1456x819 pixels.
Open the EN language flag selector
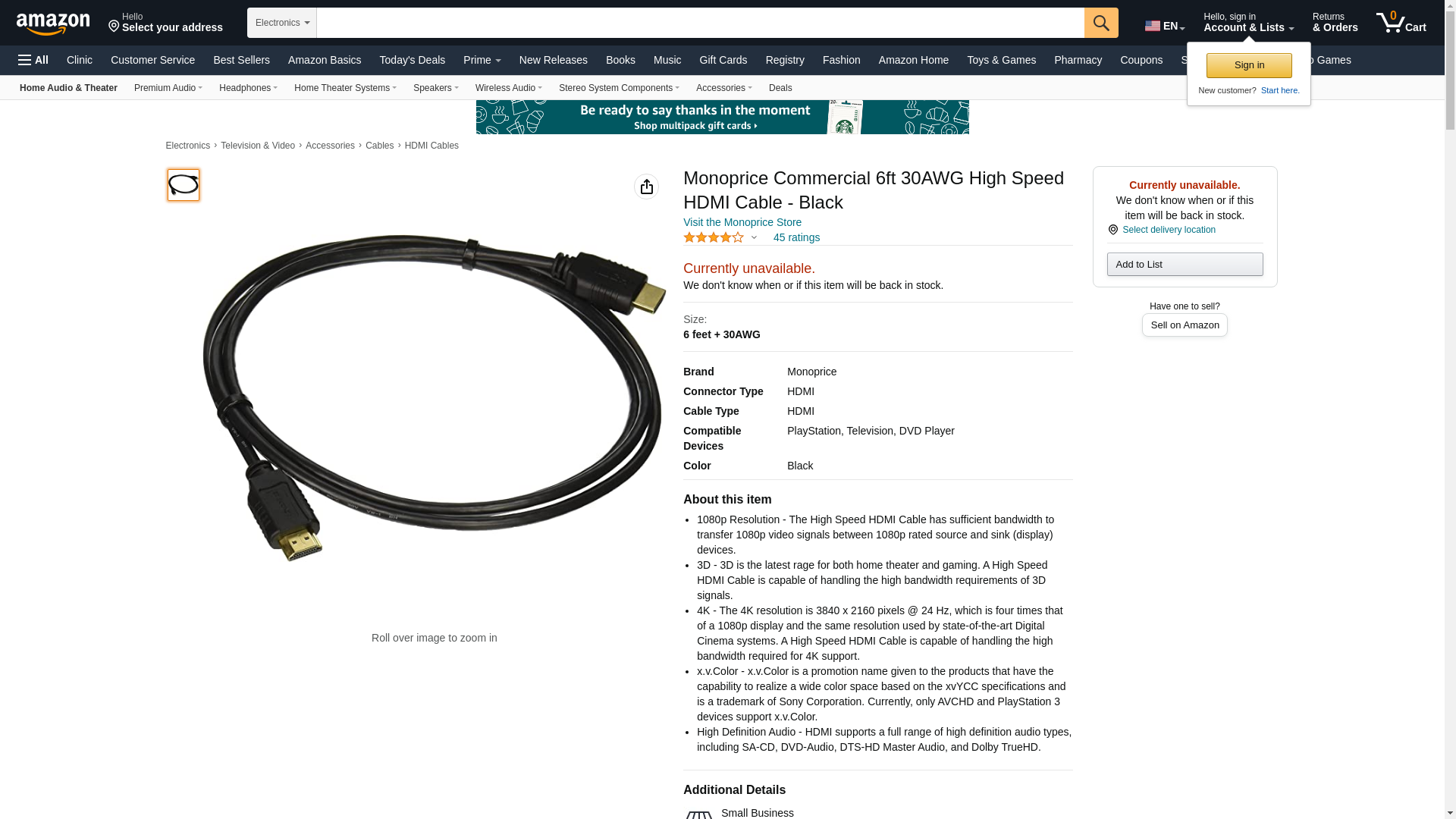[1165, 27]
